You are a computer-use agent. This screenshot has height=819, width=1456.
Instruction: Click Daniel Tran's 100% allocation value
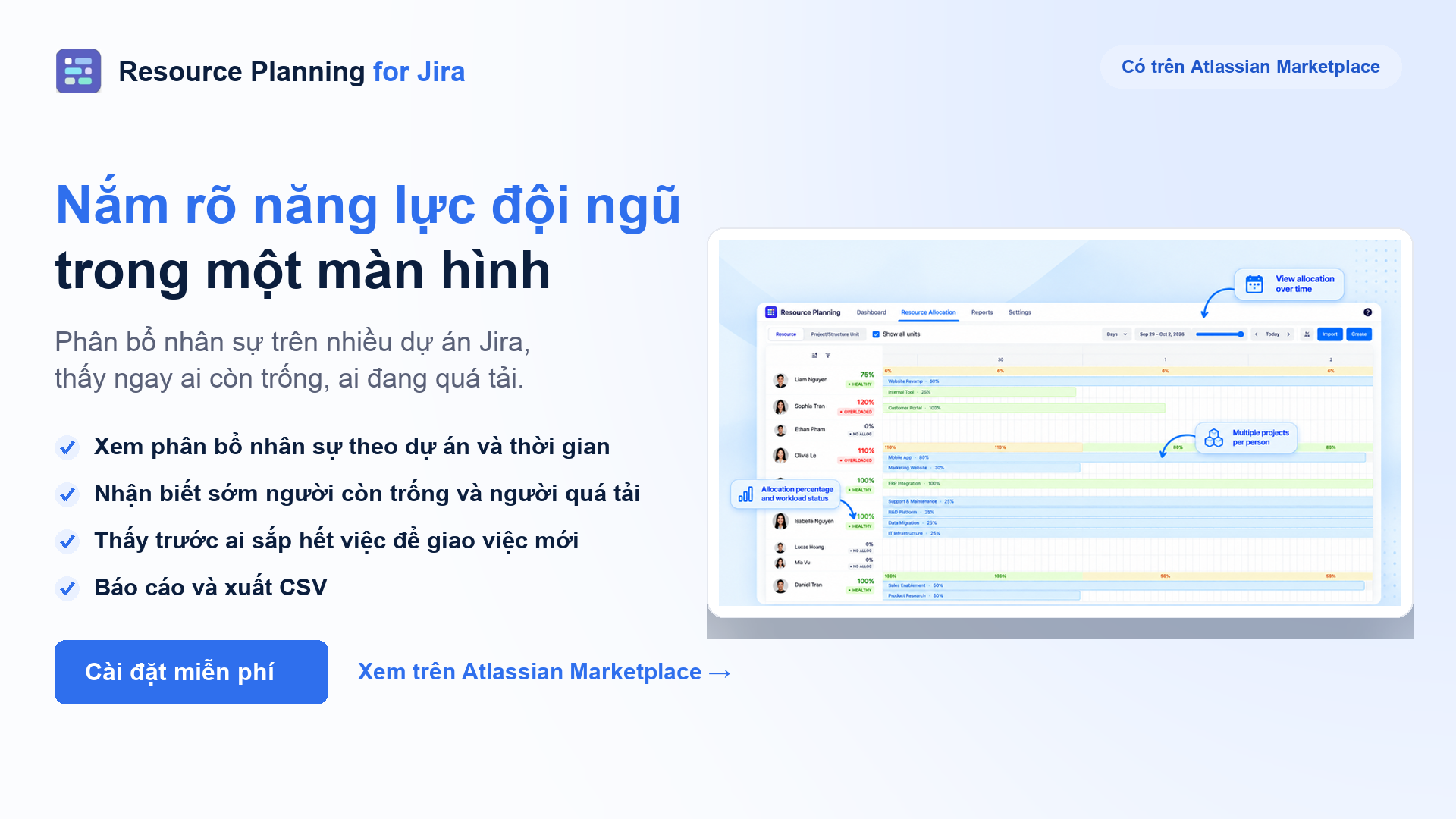pos(865,582)
